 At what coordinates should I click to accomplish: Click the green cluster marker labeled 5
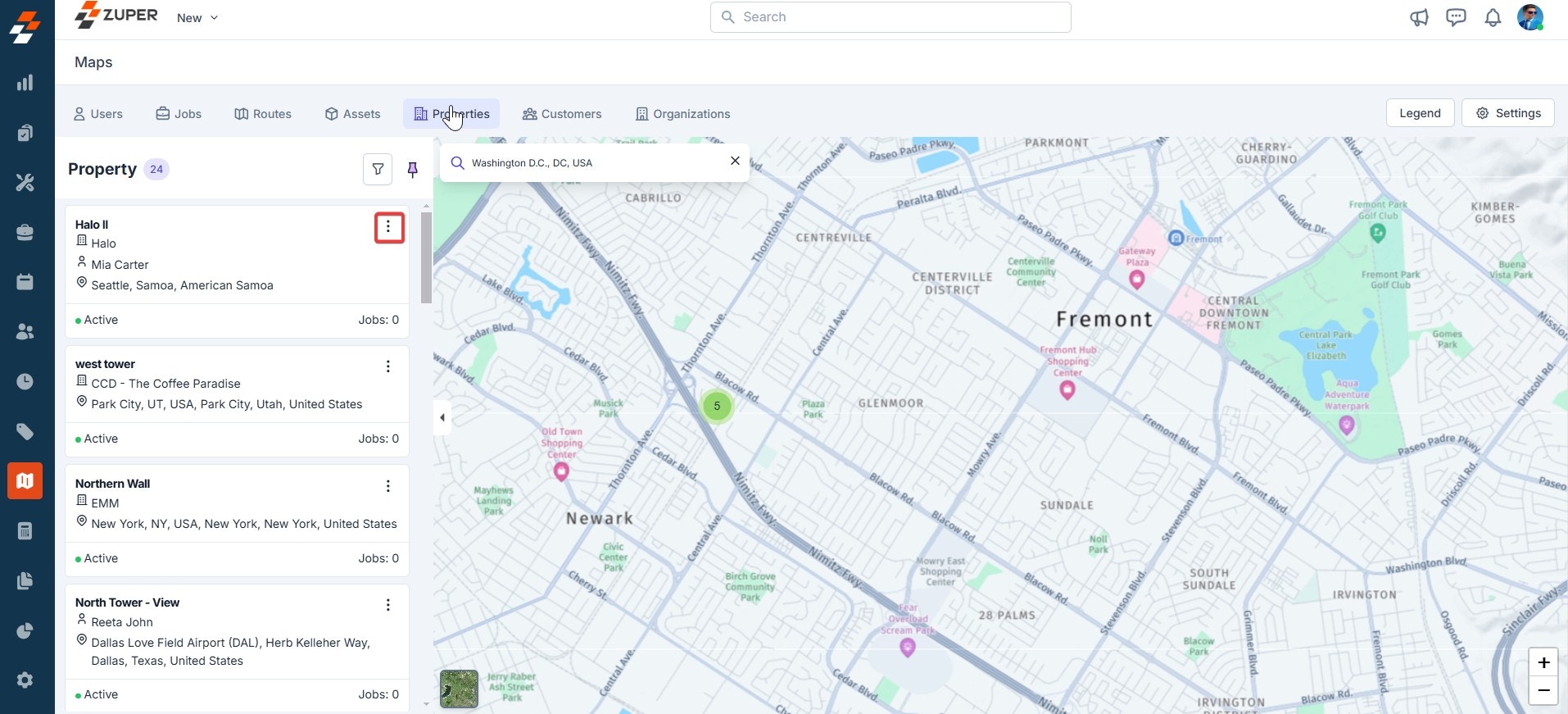point(717,406)
